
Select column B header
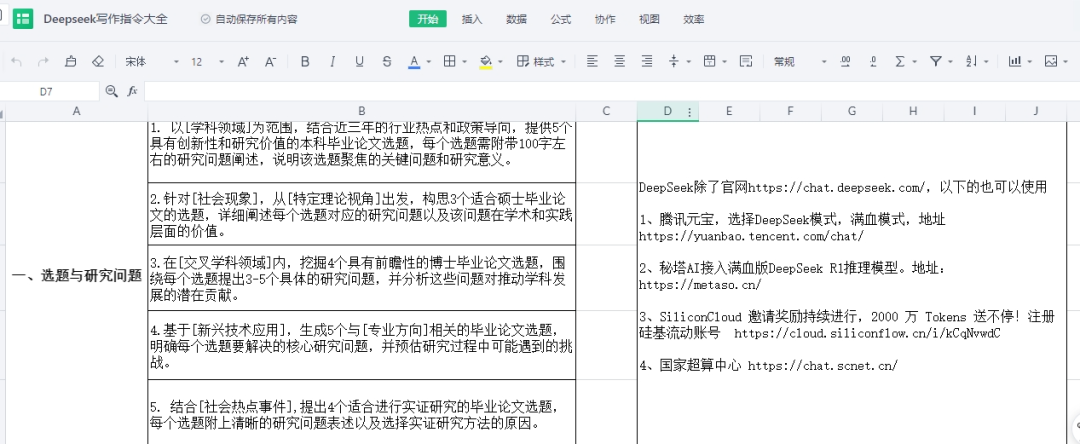pyautogui.click(x=362, y=112)
